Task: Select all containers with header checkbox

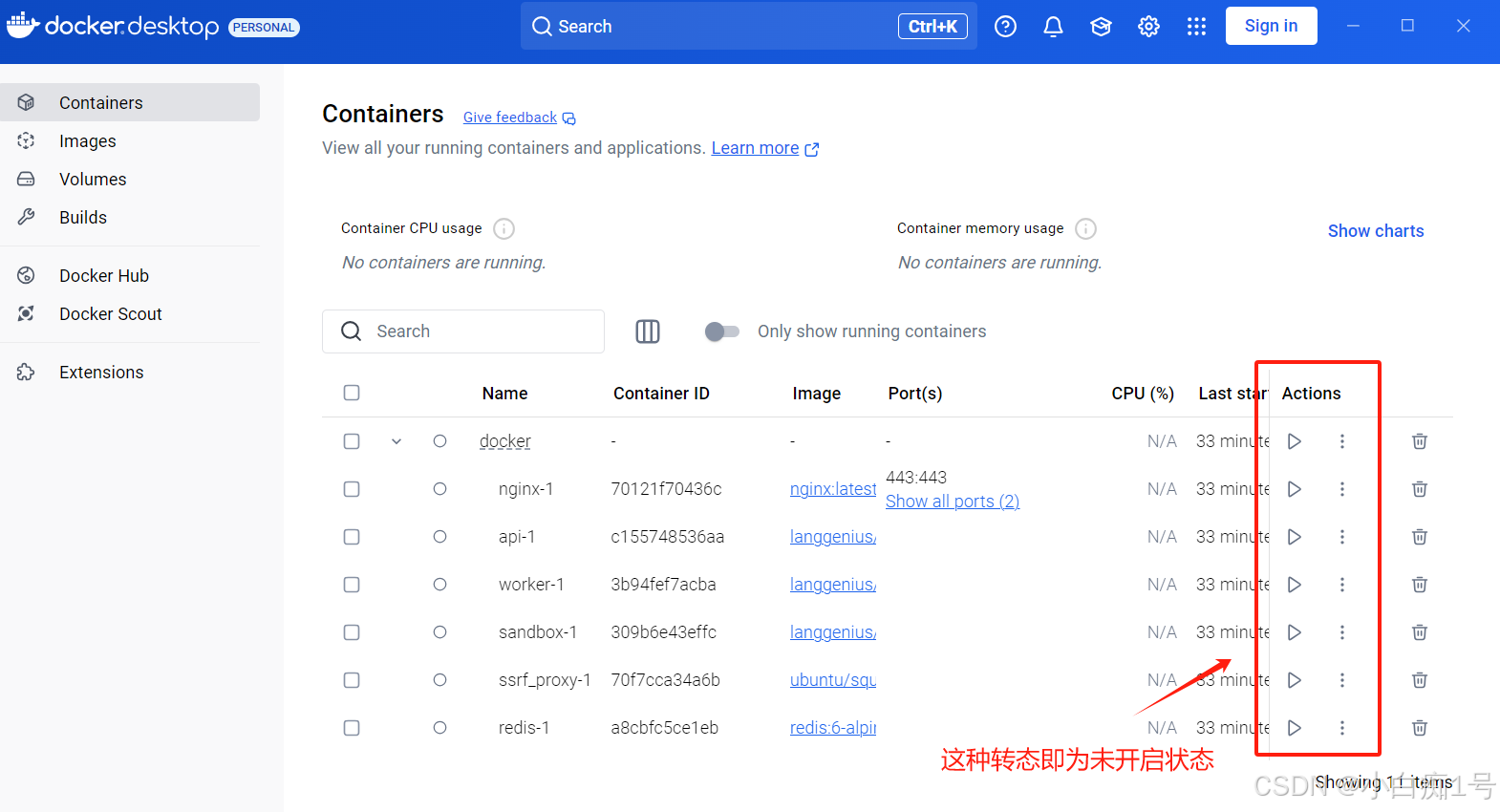Action: 352,393
